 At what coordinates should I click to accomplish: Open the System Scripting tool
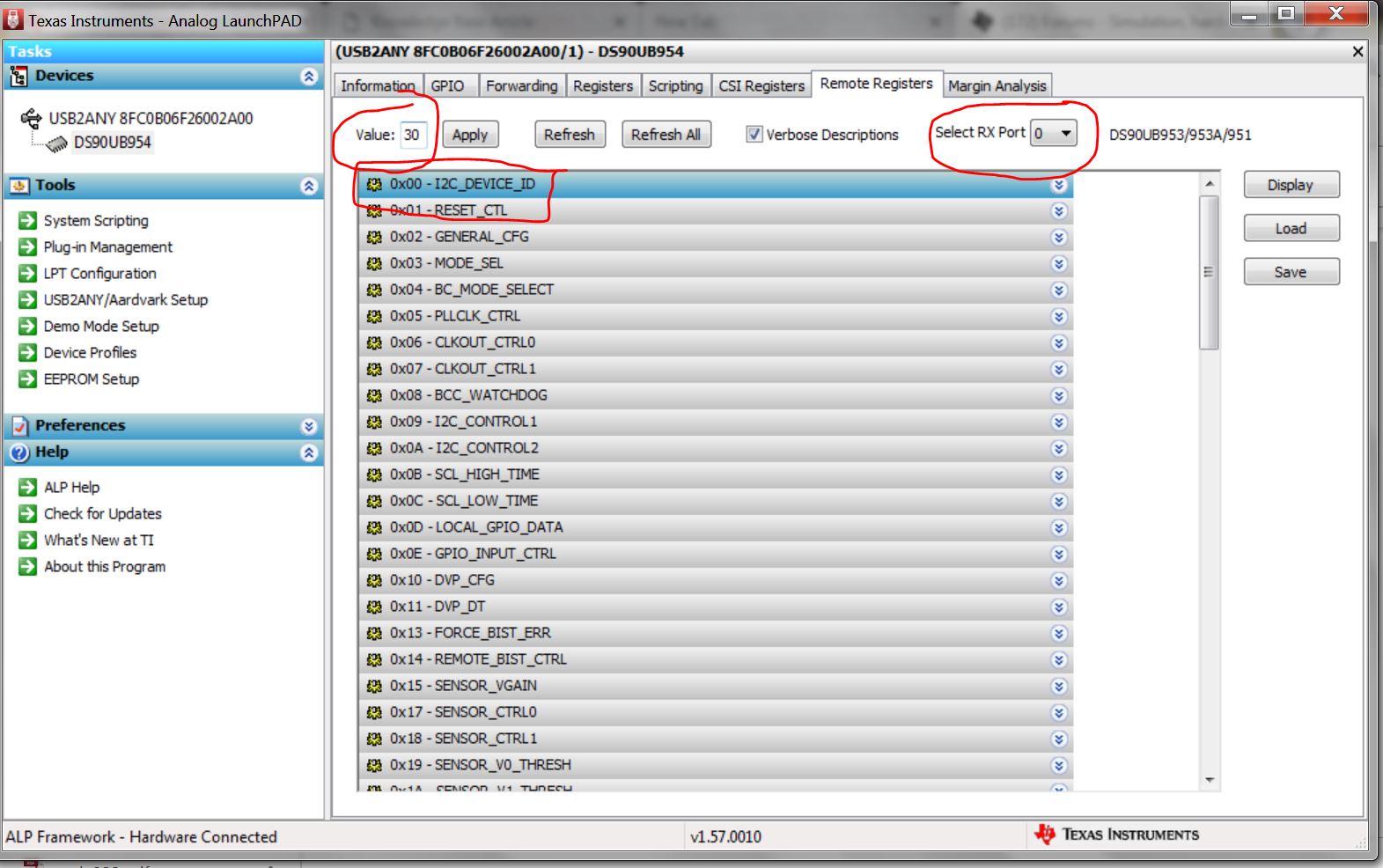pyautogui.click(x=96, y=221)
